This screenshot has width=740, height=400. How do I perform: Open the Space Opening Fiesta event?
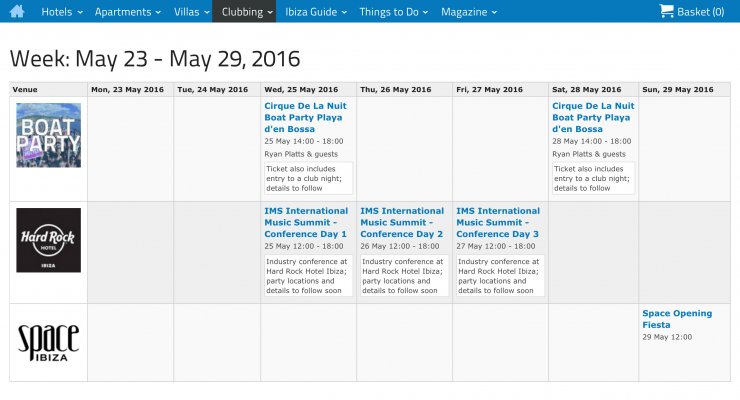tap(677, 318)
